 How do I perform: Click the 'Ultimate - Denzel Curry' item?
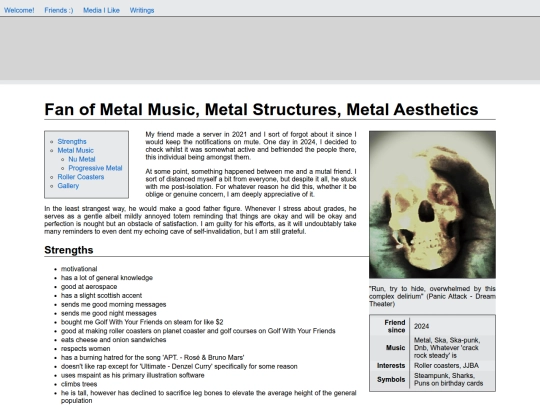[179, 367]
